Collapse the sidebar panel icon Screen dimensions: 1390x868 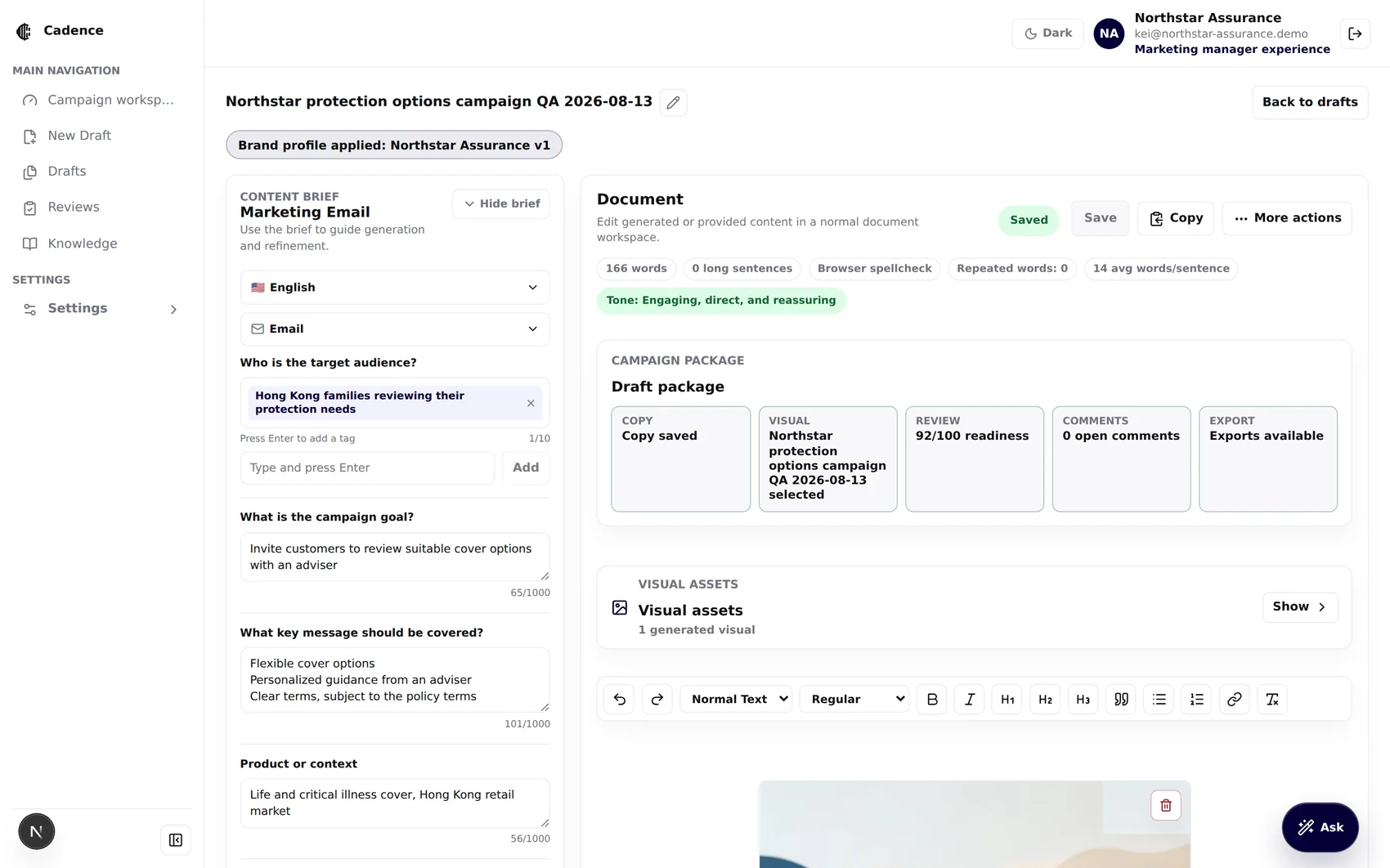click(x=176, y=840)
